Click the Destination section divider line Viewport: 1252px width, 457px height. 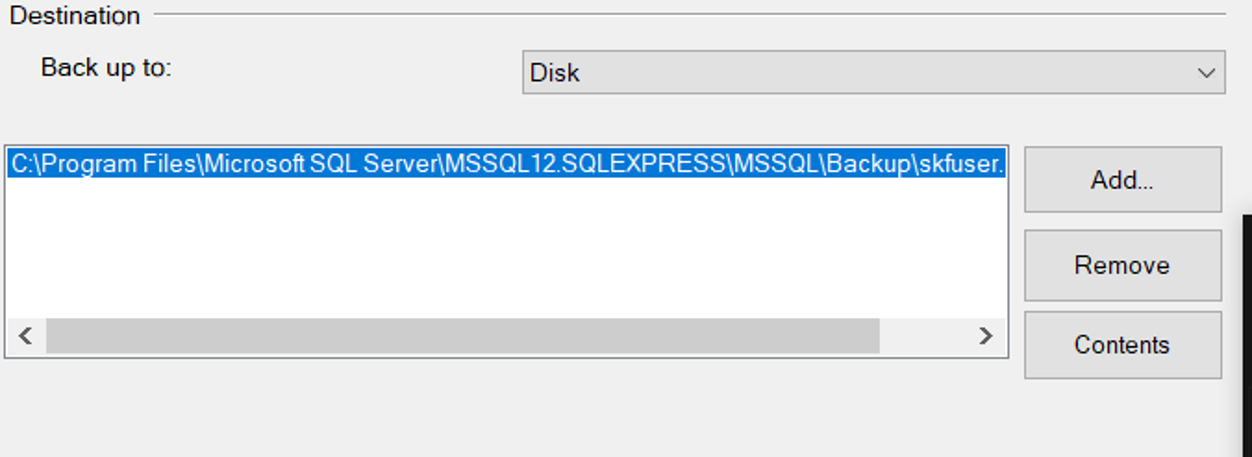point(689,14)
